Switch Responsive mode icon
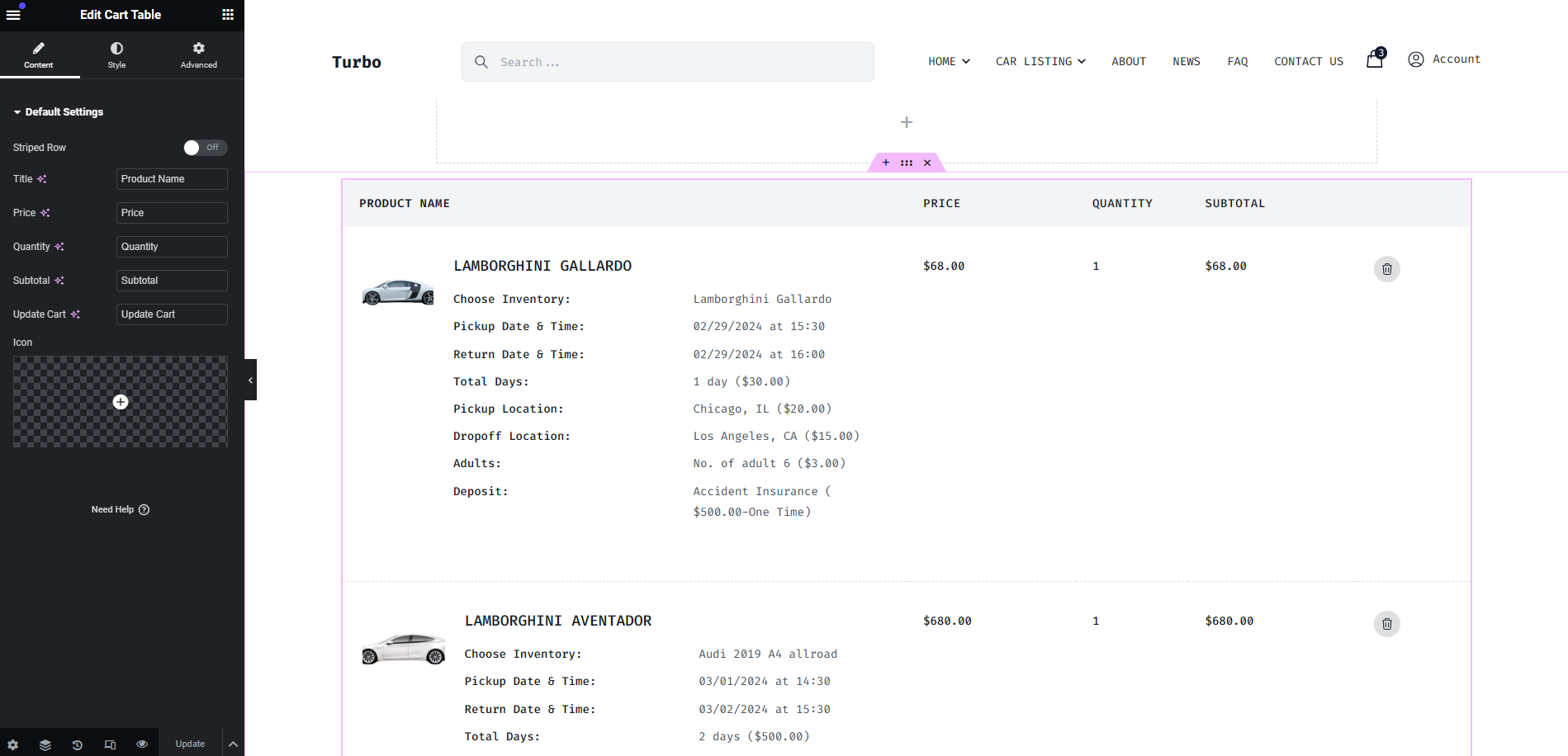This screenshot has width=1568, height=756. tap(110, 744)
